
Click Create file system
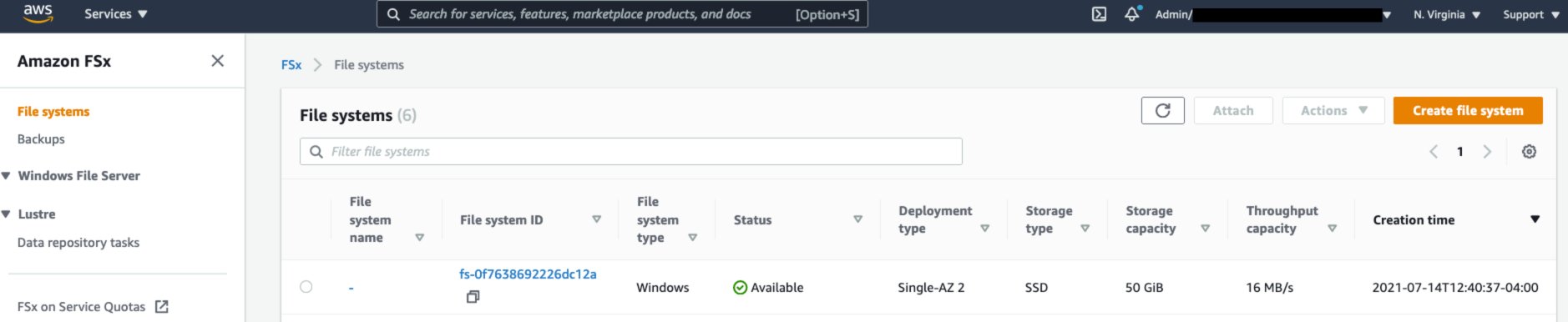click(1468, 110)
